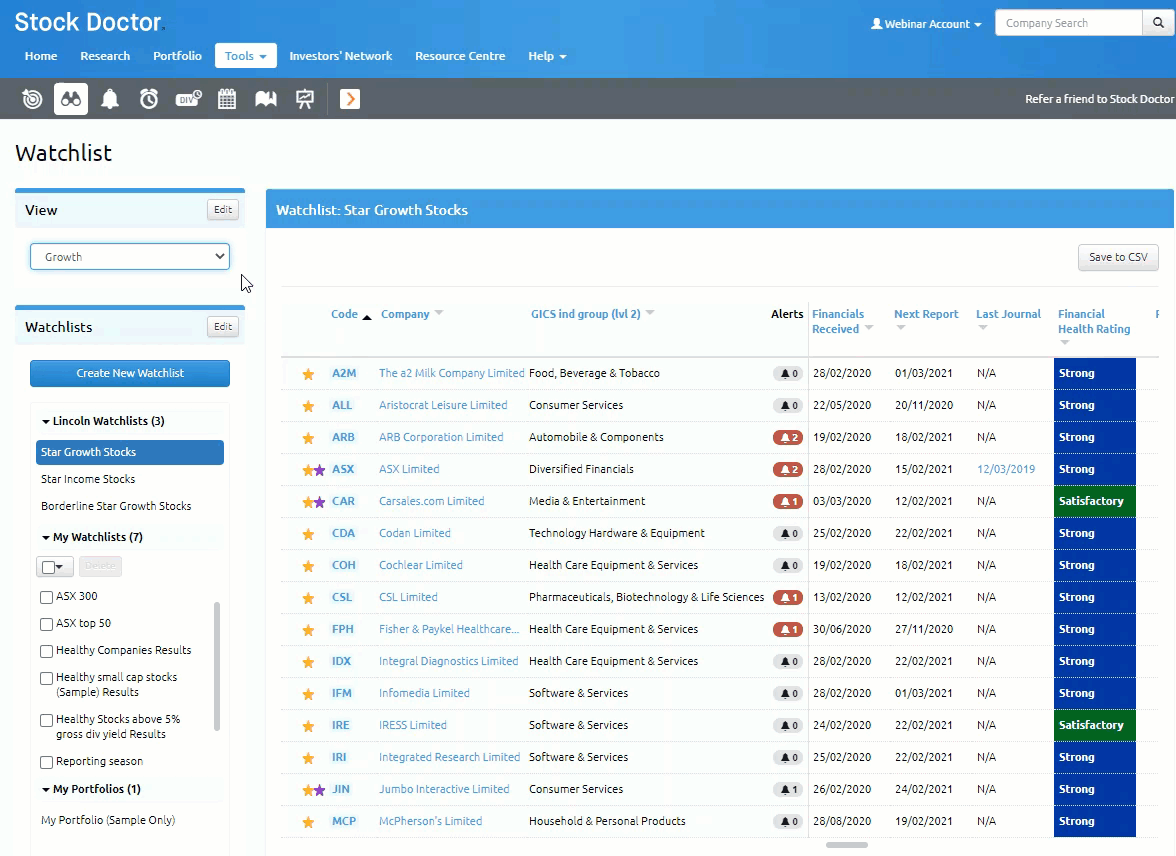Tick the Healthy small cap stocks checkbox

coord(46,678)
